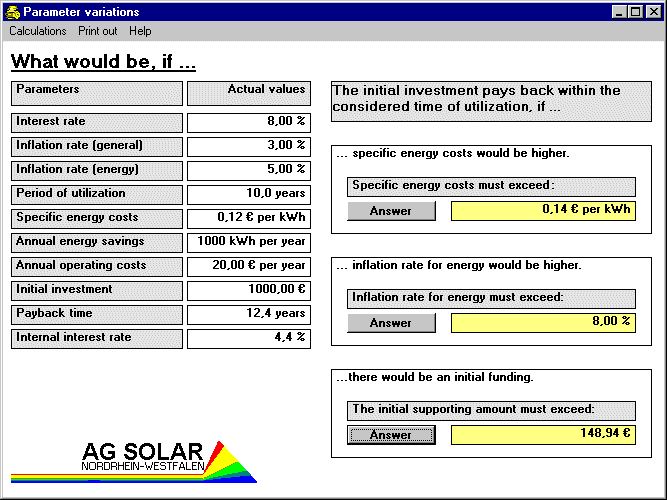Click the Inflation rate (general) value 3,00 %

(x=249, y=146)
